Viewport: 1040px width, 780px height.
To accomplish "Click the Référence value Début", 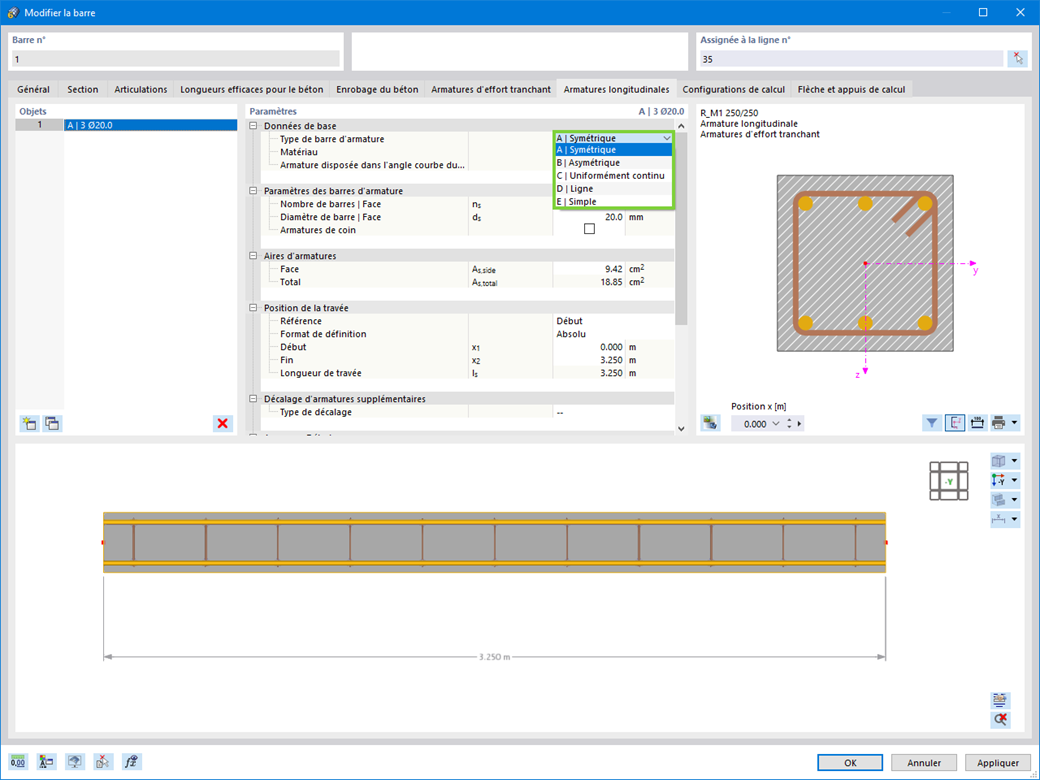I will 614,321.
